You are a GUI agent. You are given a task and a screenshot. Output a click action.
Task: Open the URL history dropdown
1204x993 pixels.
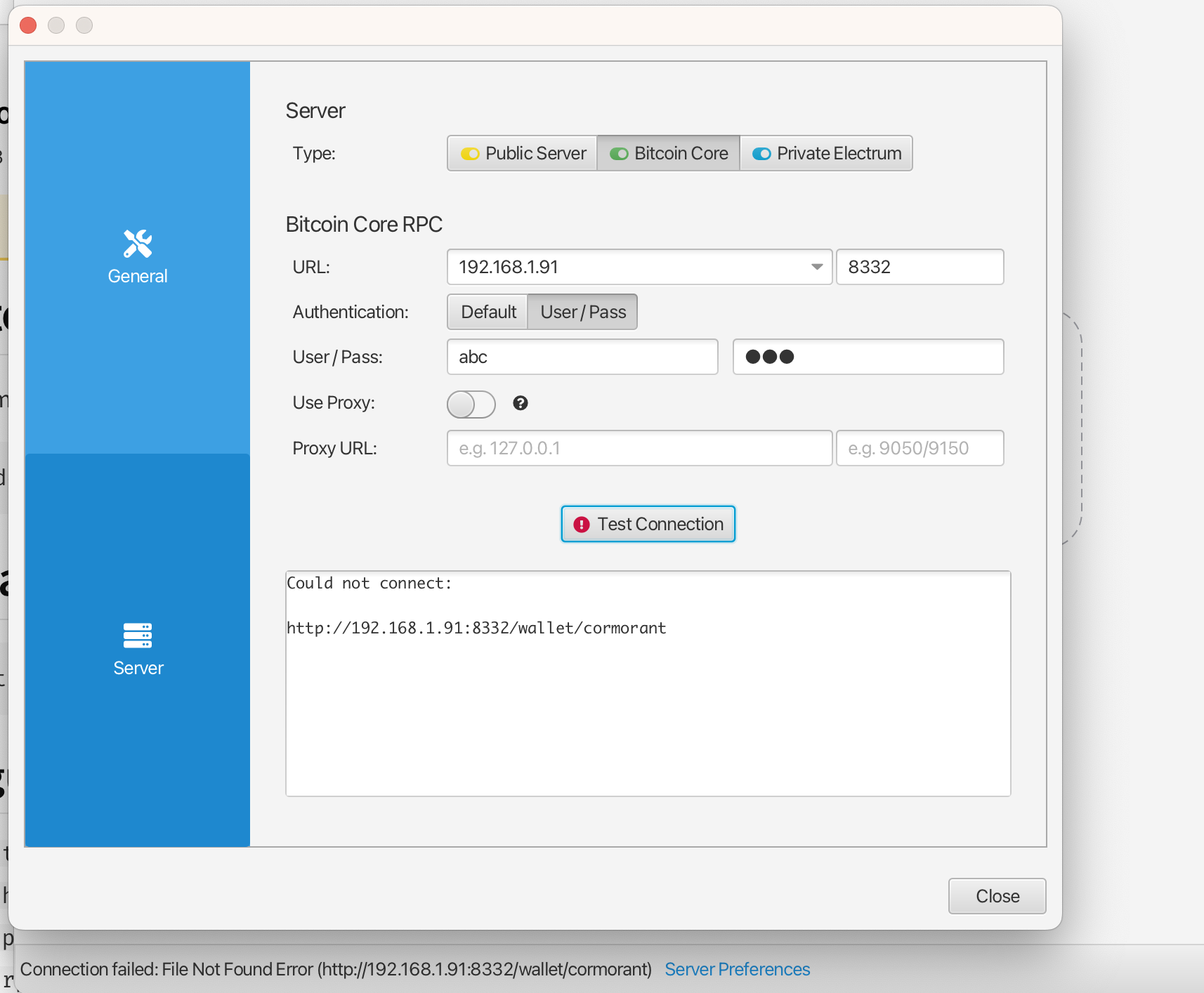(x=816, y=267)
